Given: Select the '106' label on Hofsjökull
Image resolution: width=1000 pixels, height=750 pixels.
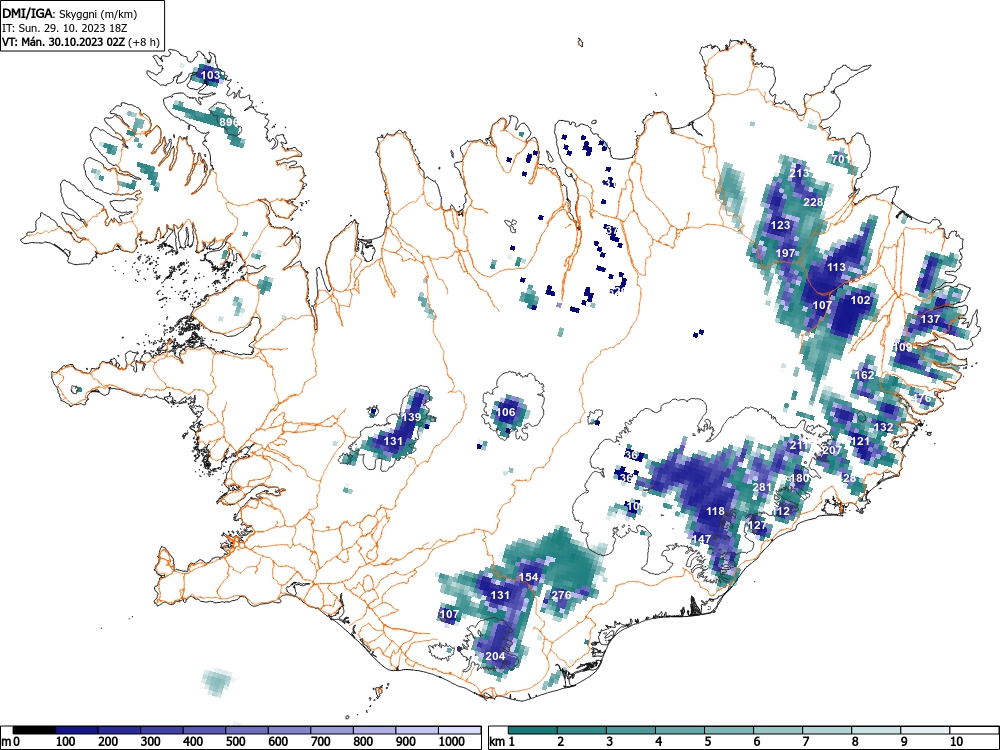Looking at the screenshot, I should 506,412.
